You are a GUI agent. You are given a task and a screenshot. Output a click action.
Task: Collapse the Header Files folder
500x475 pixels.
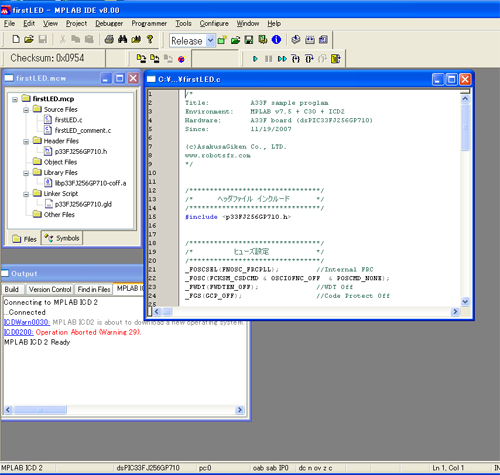(26, 142)
